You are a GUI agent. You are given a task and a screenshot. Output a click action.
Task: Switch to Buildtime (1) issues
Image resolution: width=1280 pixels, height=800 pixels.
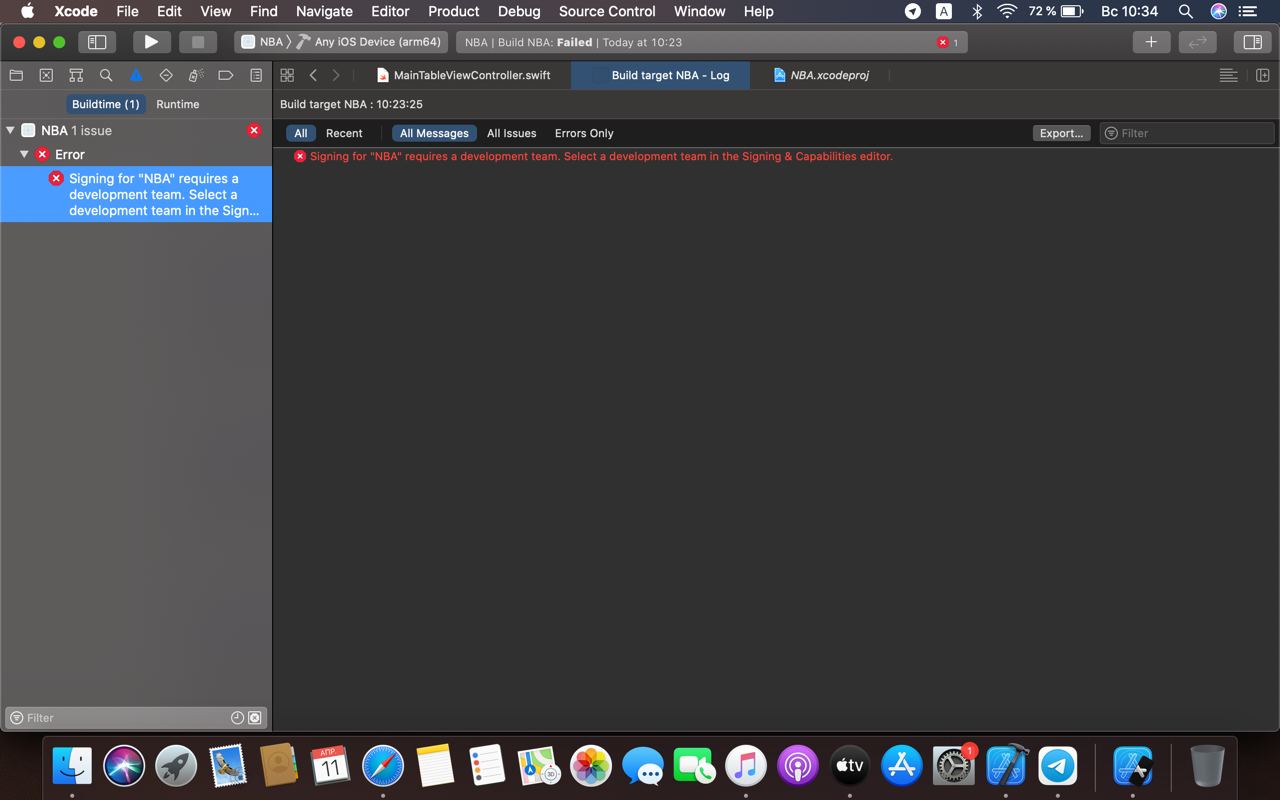pyautogui.click(x=105, y=104)
